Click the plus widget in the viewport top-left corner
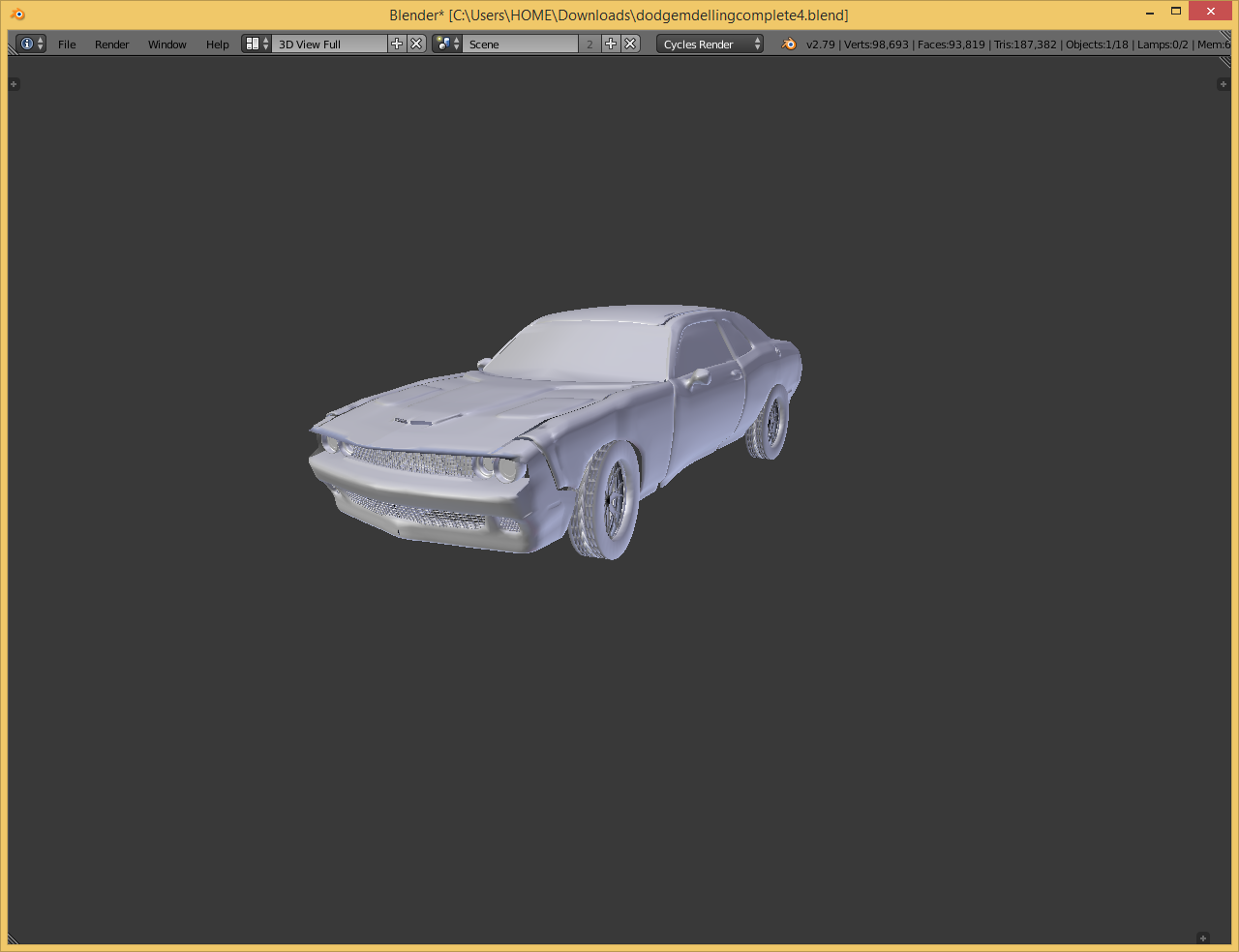Image resolution: width=1239 pixels, height=952 pixels. [x=14, y=84]
